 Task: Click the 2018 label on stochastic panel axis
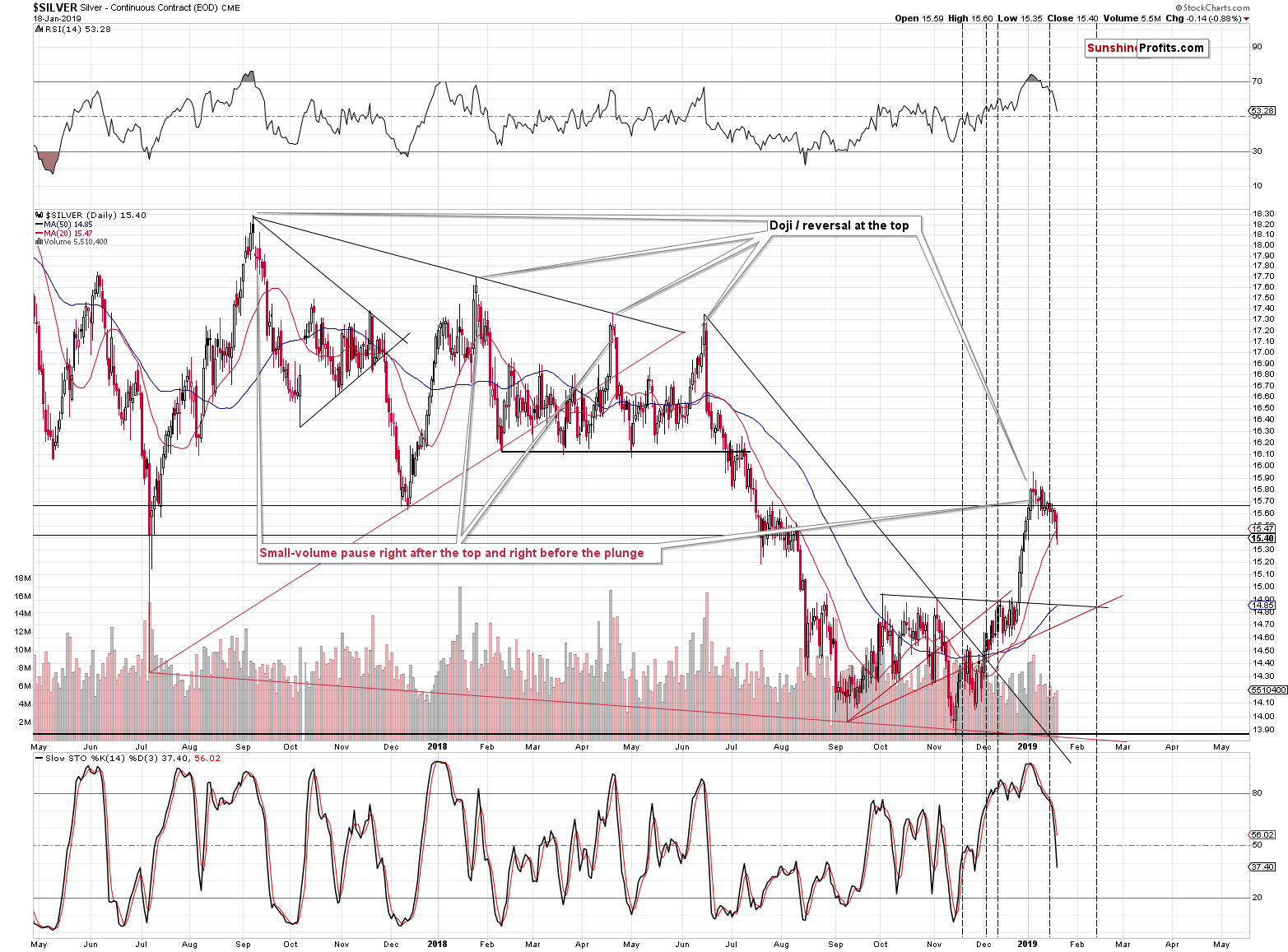tap(437, 944)
